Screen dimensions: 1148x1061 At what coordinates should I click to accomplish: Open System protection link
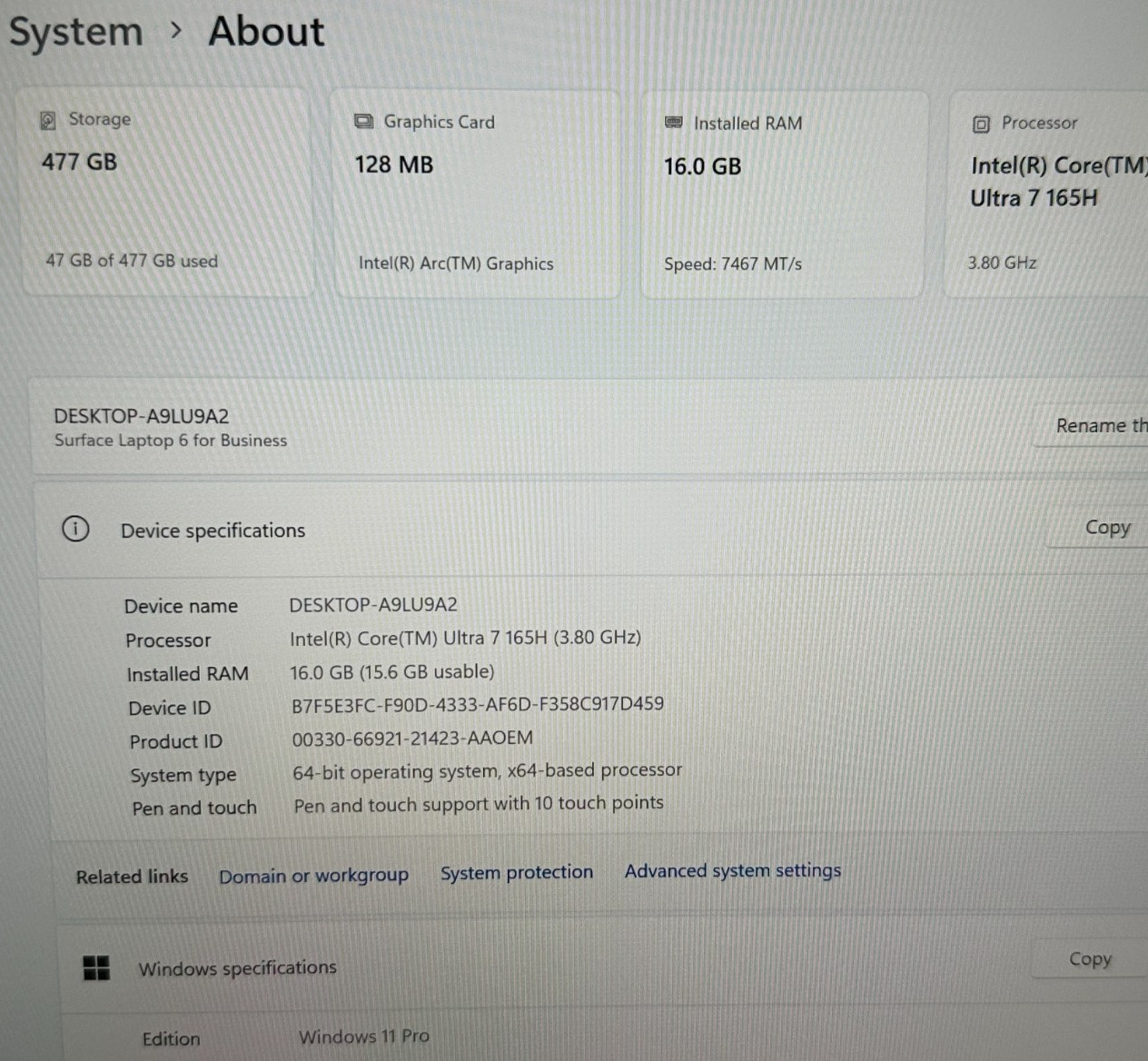[517, 872]
